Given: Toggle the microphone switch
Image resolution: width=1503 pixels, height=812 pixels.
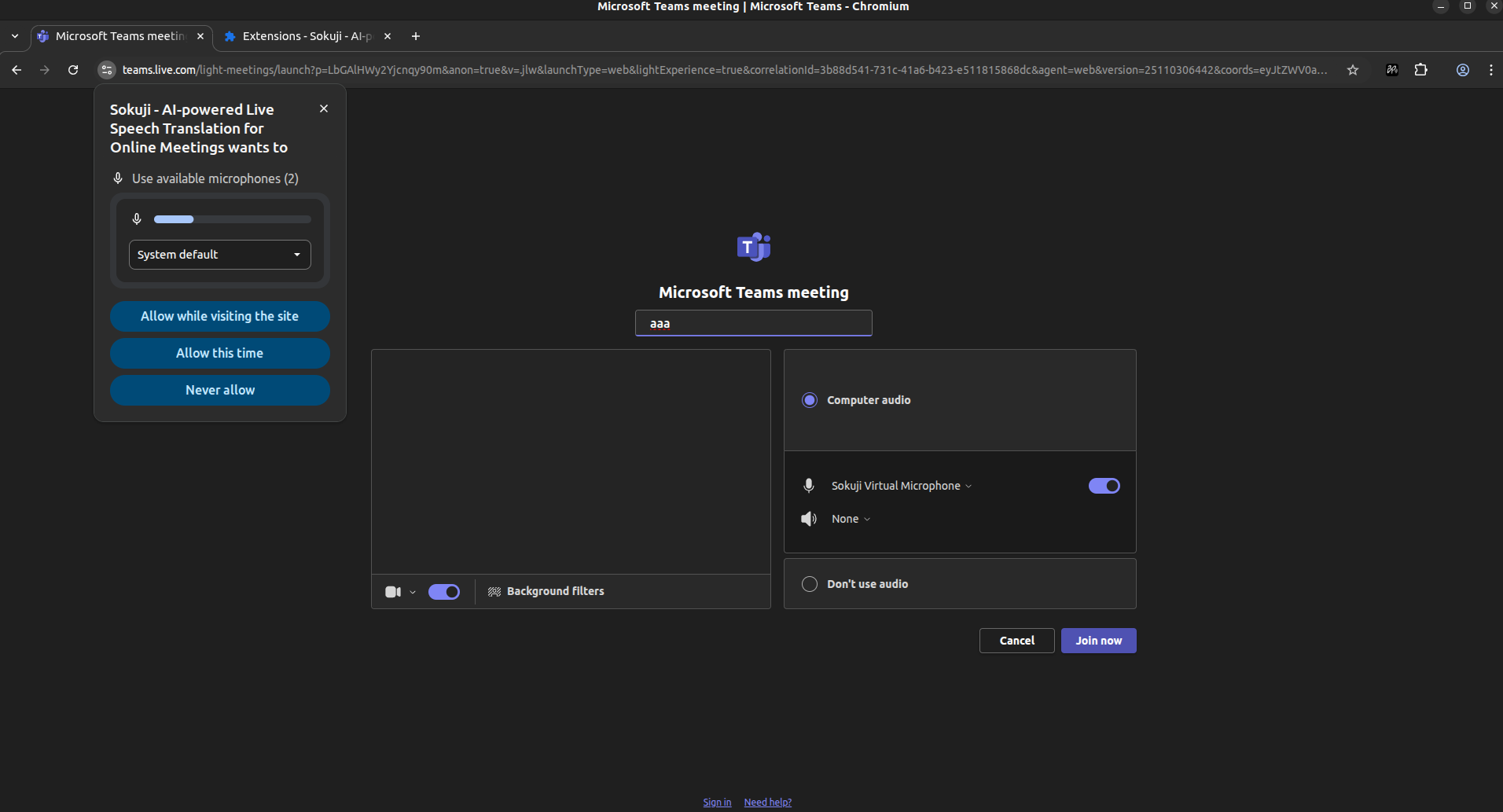Looking at the screenshot, I should tap(1104, 486).
